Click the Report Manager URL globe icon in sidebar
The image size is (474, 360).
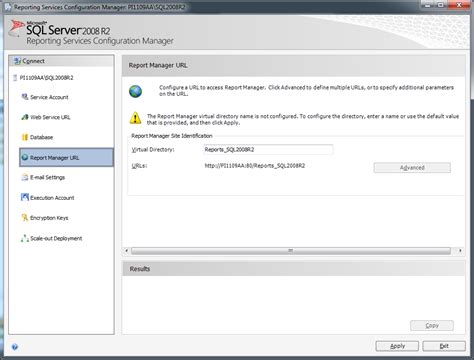25,157
